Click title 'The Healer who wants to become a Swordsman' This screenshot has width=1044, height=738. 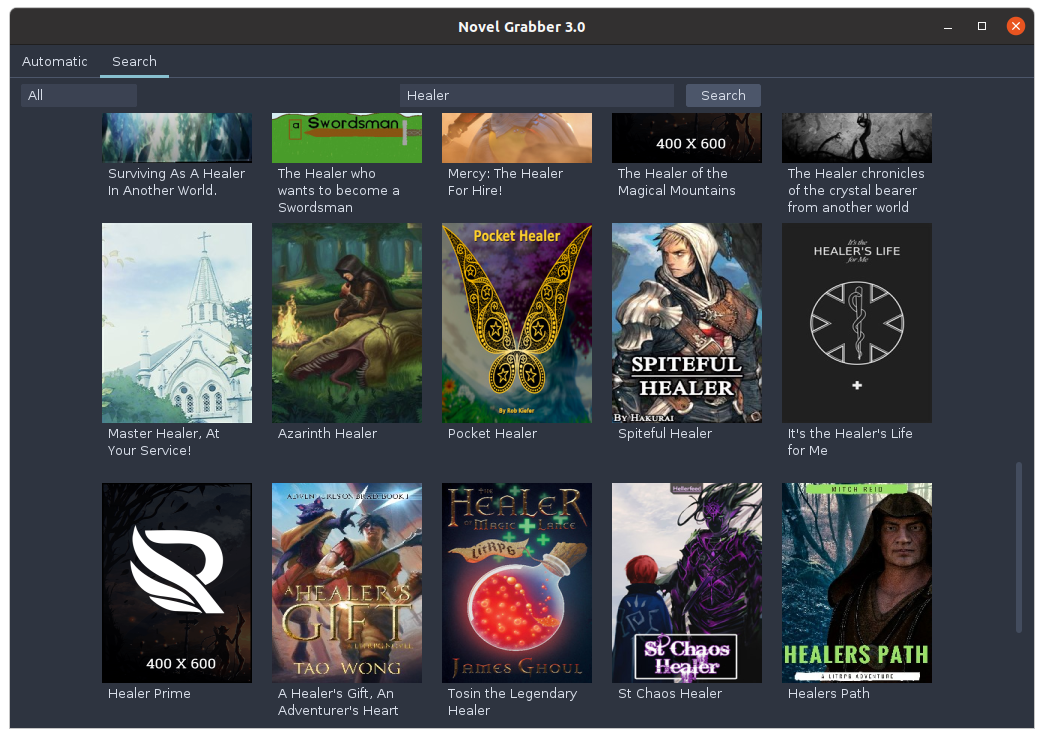(x=339, y=190)
